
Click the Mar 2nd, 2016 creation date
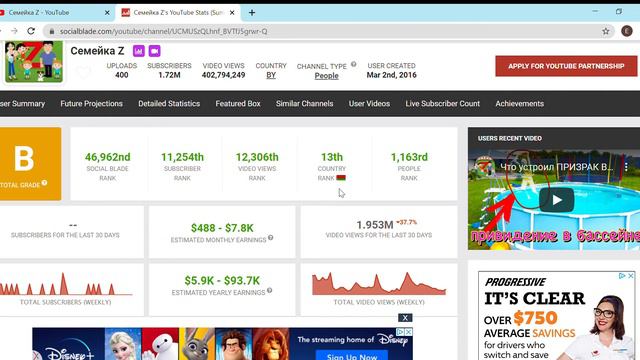pyautogui.click(x=391, y=75)
